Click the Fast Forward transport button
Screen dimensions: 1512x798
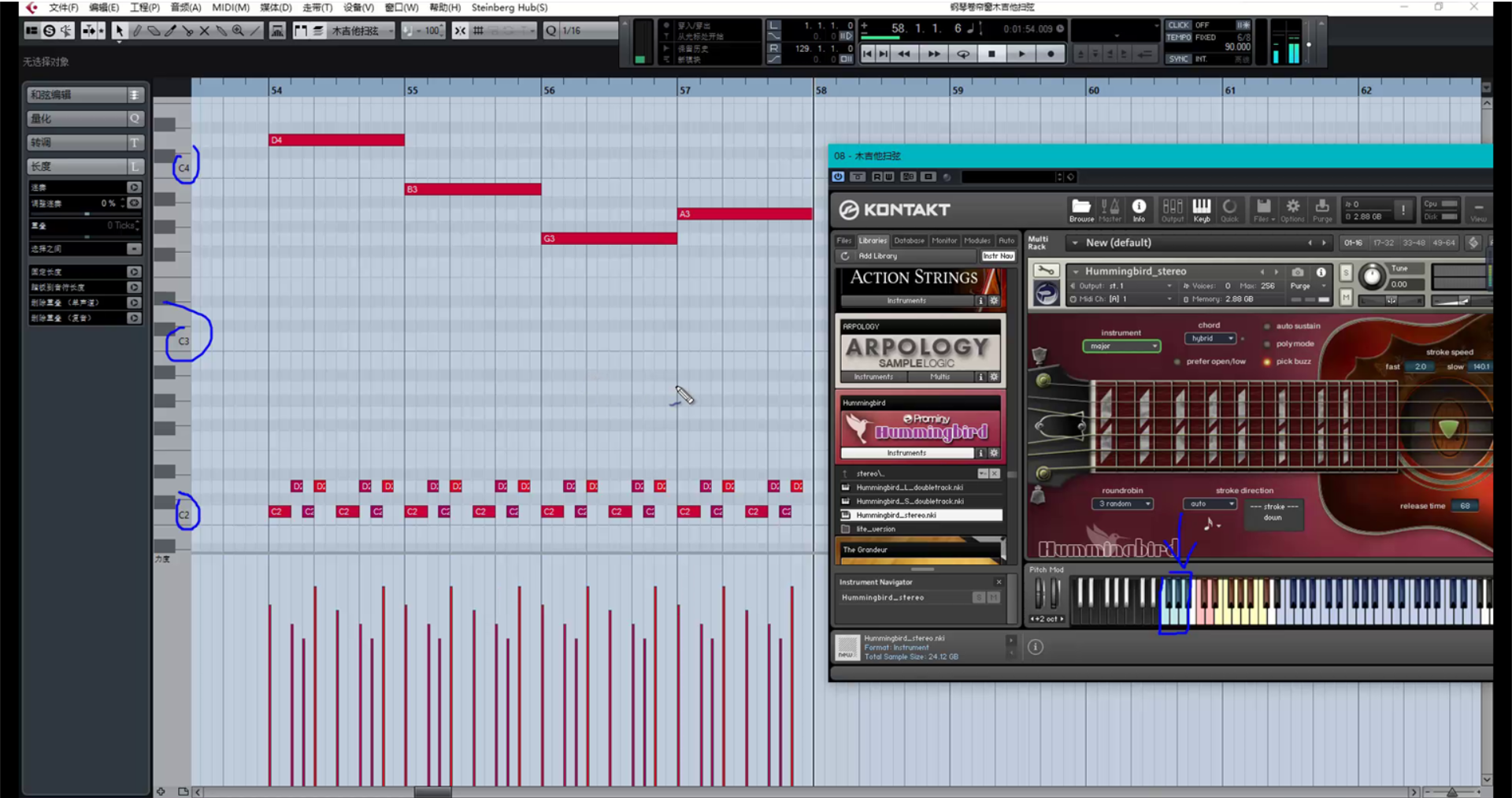point(934,54)
